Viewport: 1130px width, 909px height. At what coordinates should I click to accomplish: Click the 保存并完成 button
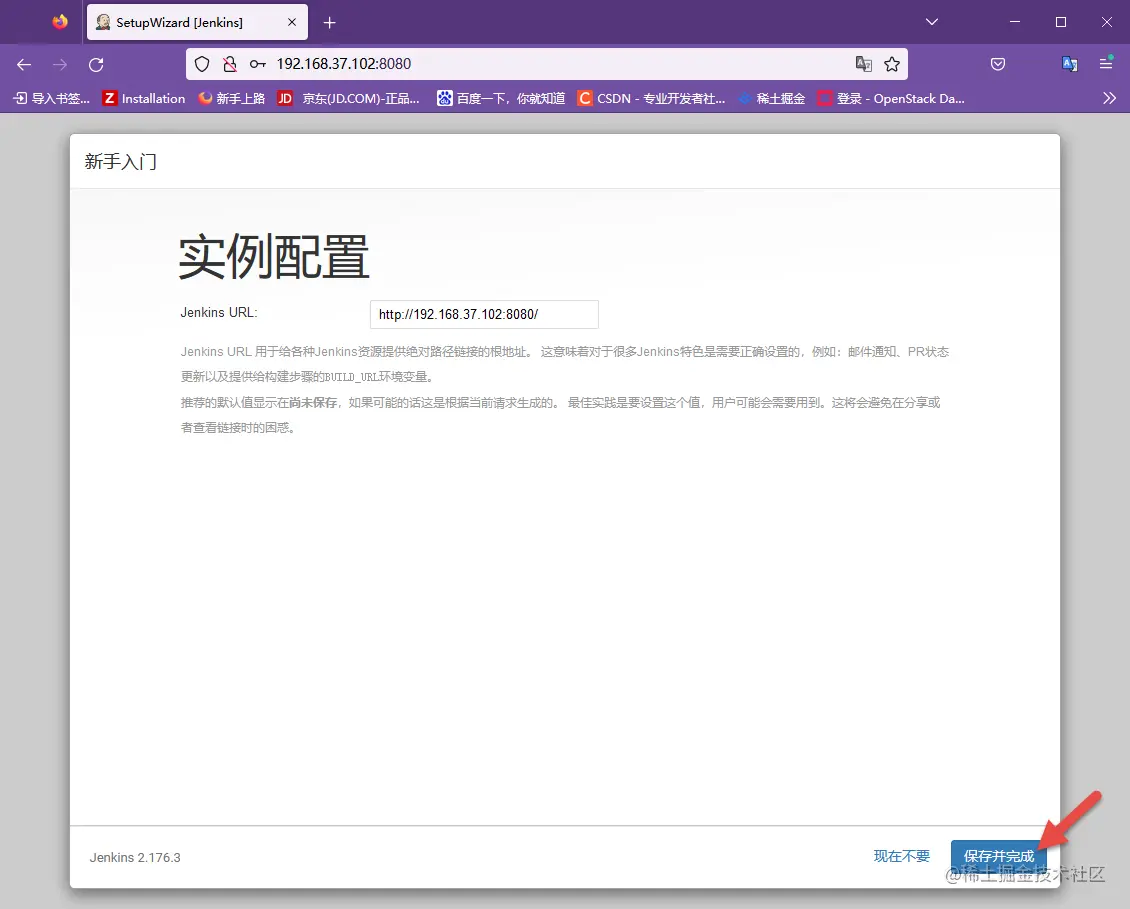pyautogui.click(x=999, y=856)
